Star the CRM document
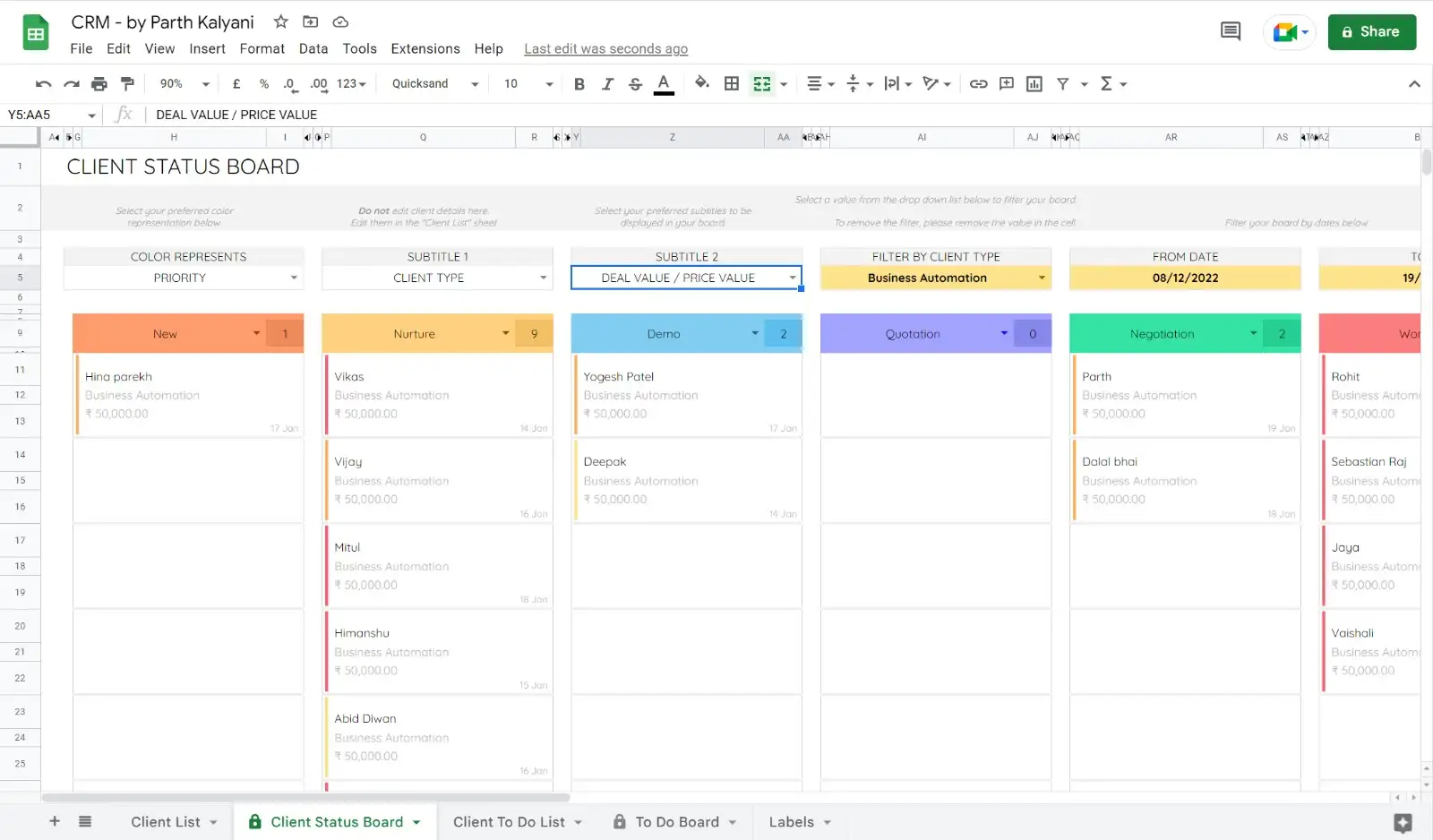The width and height of the screenshot is (1433, 840). (x=281, y=21)
